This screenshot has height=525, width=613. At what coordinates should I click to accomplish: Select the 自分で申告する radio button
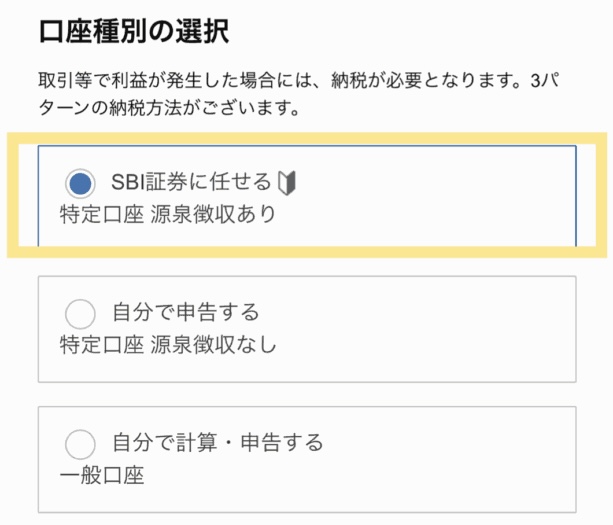[80, 314]
